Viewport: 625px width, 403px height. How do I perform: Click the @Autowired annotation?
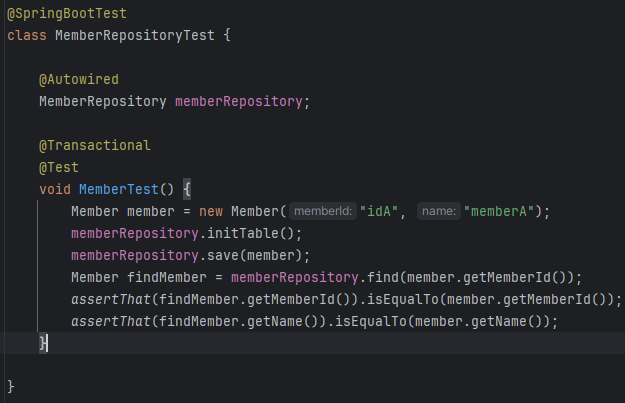[x=79, y=80]
